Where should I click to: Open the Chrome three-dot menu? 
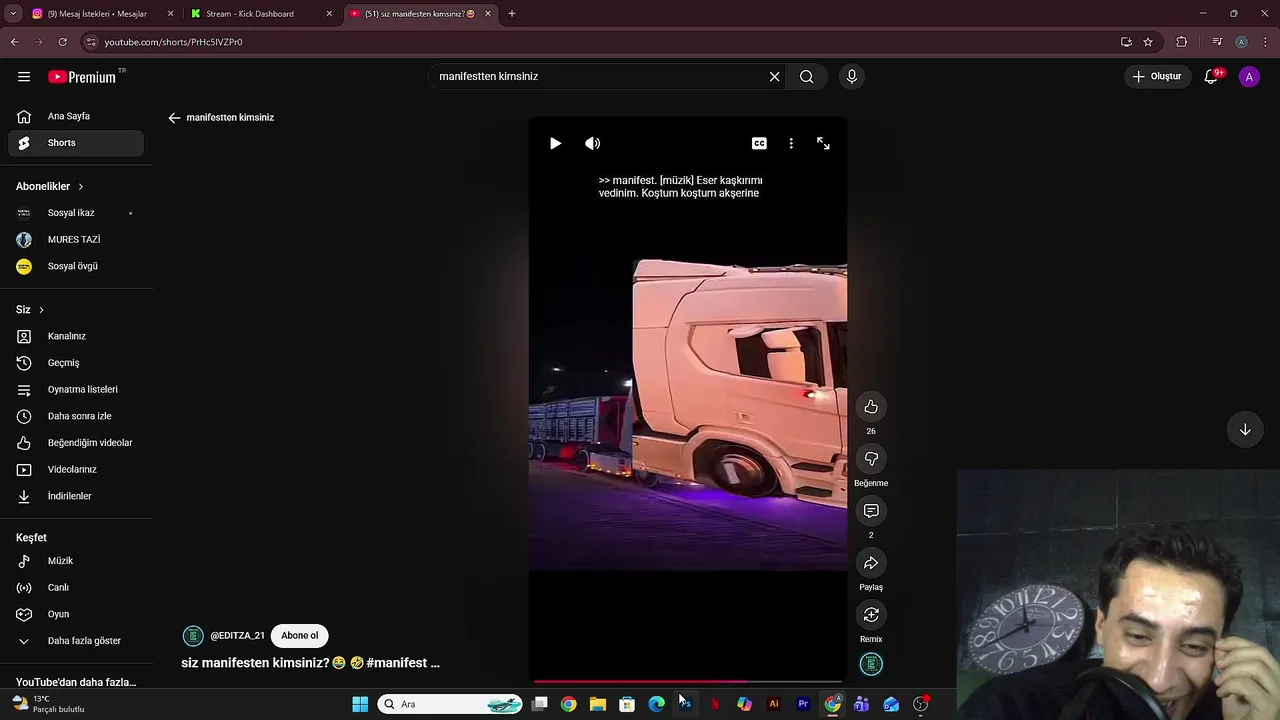[1266, 42]
